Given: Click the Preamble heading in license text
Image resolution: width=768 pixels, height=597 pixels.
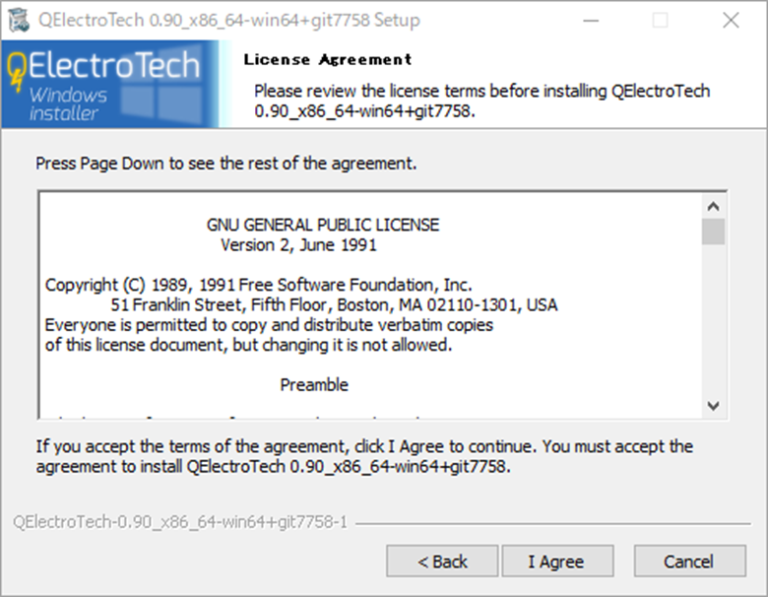Looking at the screenshot, I should coord(314,385).
